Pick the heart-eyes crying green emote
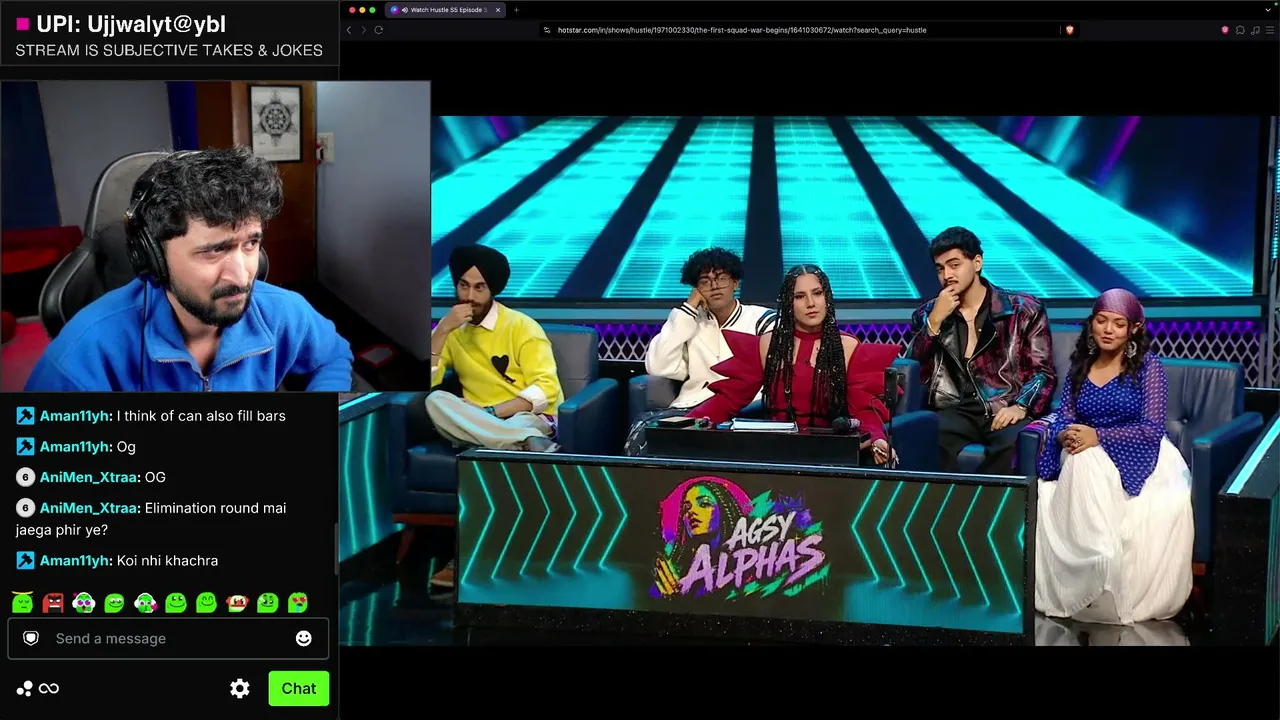1280x720 pixels. (298, 602)
